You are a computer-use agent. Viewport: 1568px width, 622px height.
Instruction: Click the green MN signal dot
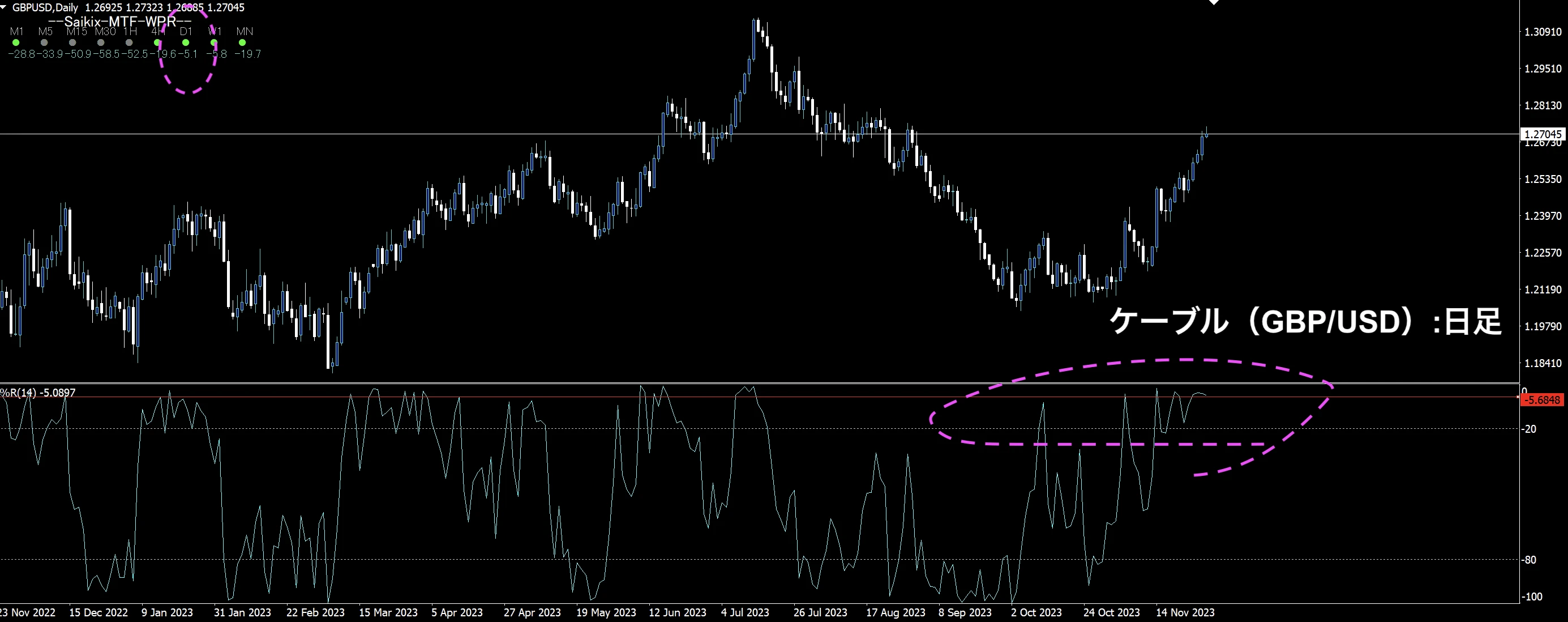pos(242,42)
